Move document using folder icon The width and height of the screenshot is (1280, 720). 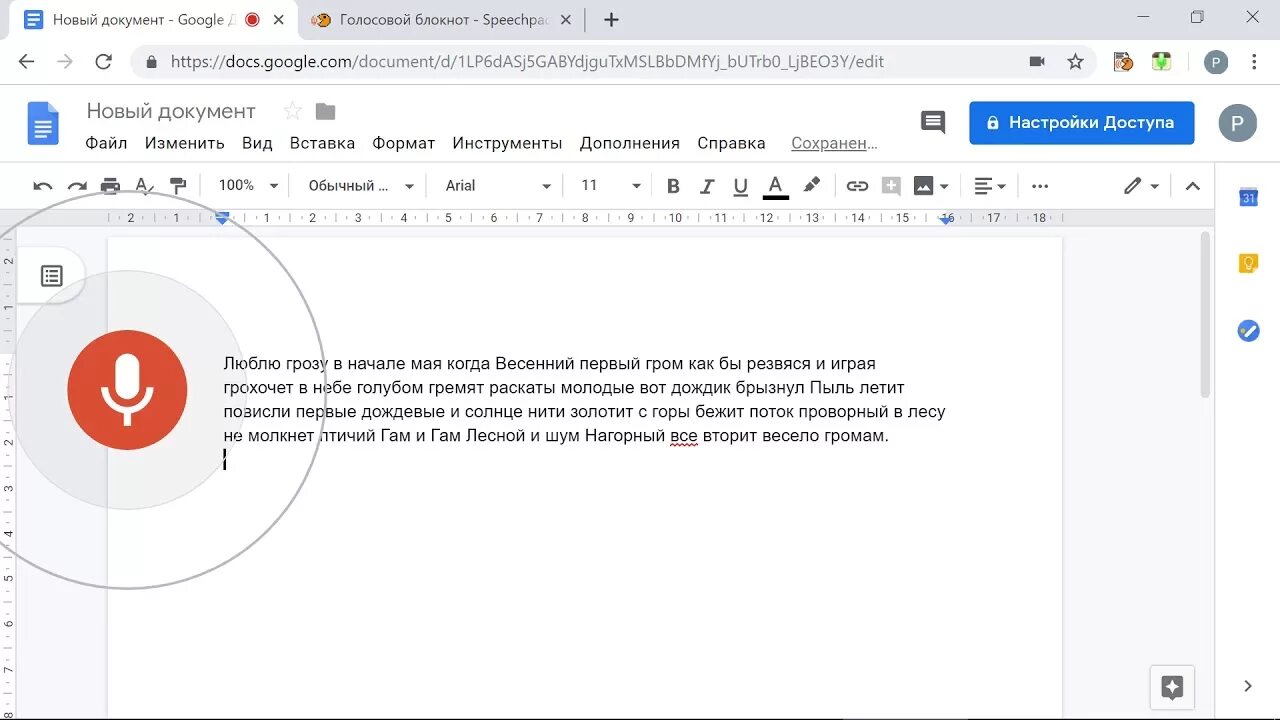click(x=325, y=111)
